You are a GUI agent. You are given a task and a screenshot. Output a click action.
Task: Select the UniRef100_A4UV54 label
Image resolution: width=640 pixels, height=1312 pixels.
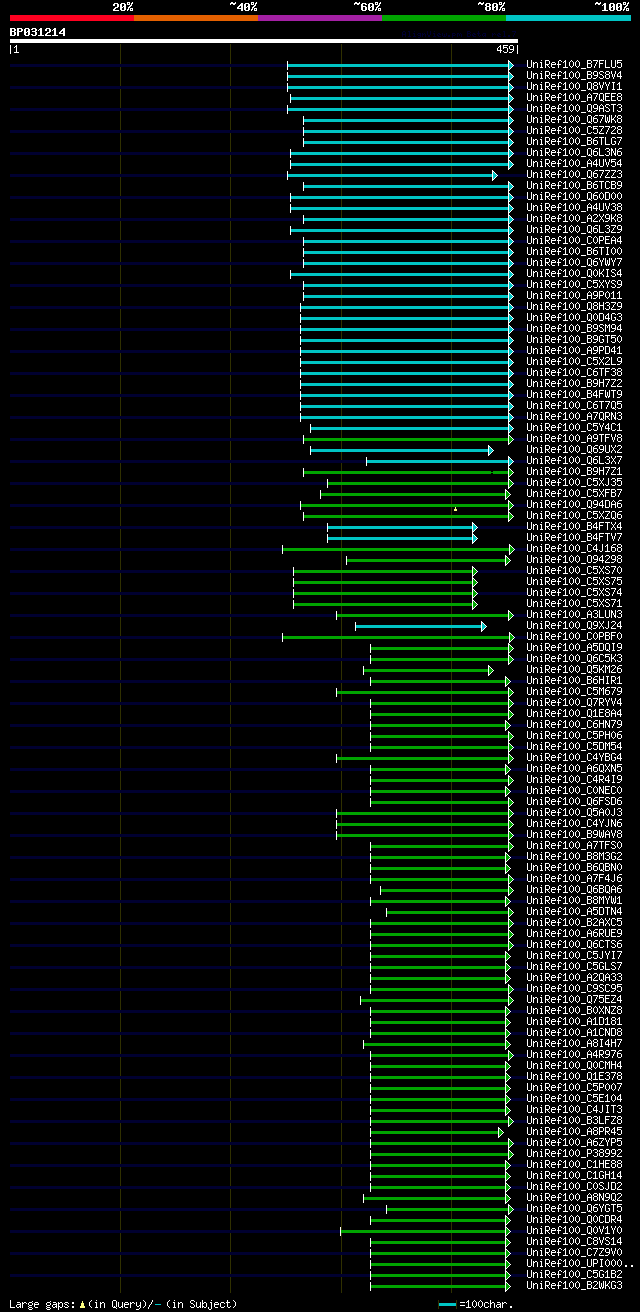[574, 163]
